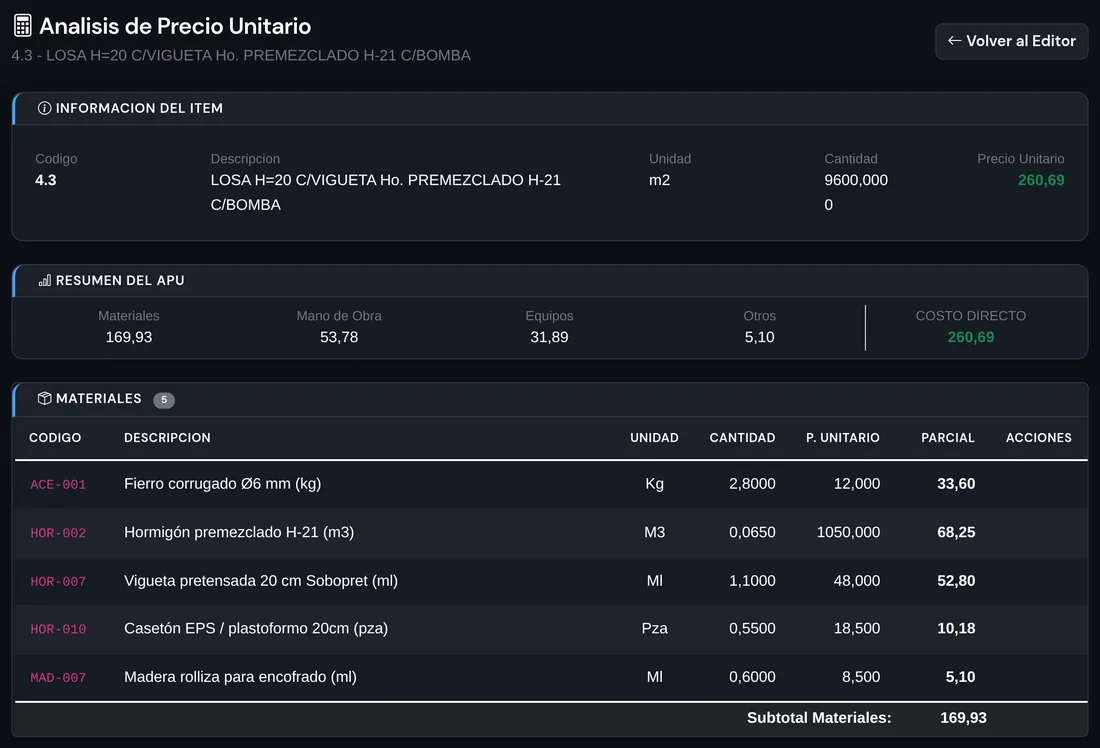The image size is (1100, 748).
Task: Click the CODIGO column header
Action: 55,438
